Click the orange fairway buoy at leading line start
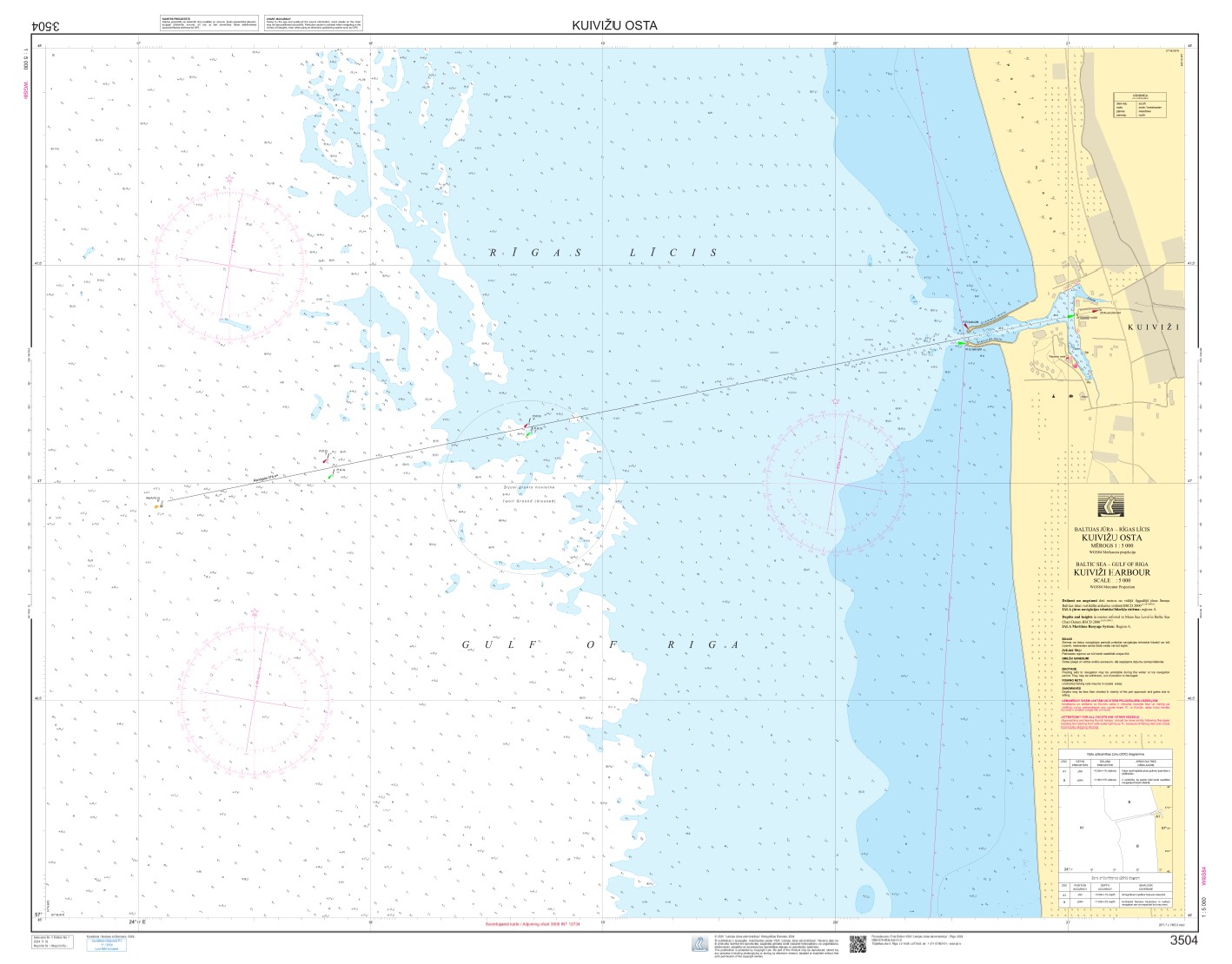Screen dimensions: 1232x964 tap(157, 505)
